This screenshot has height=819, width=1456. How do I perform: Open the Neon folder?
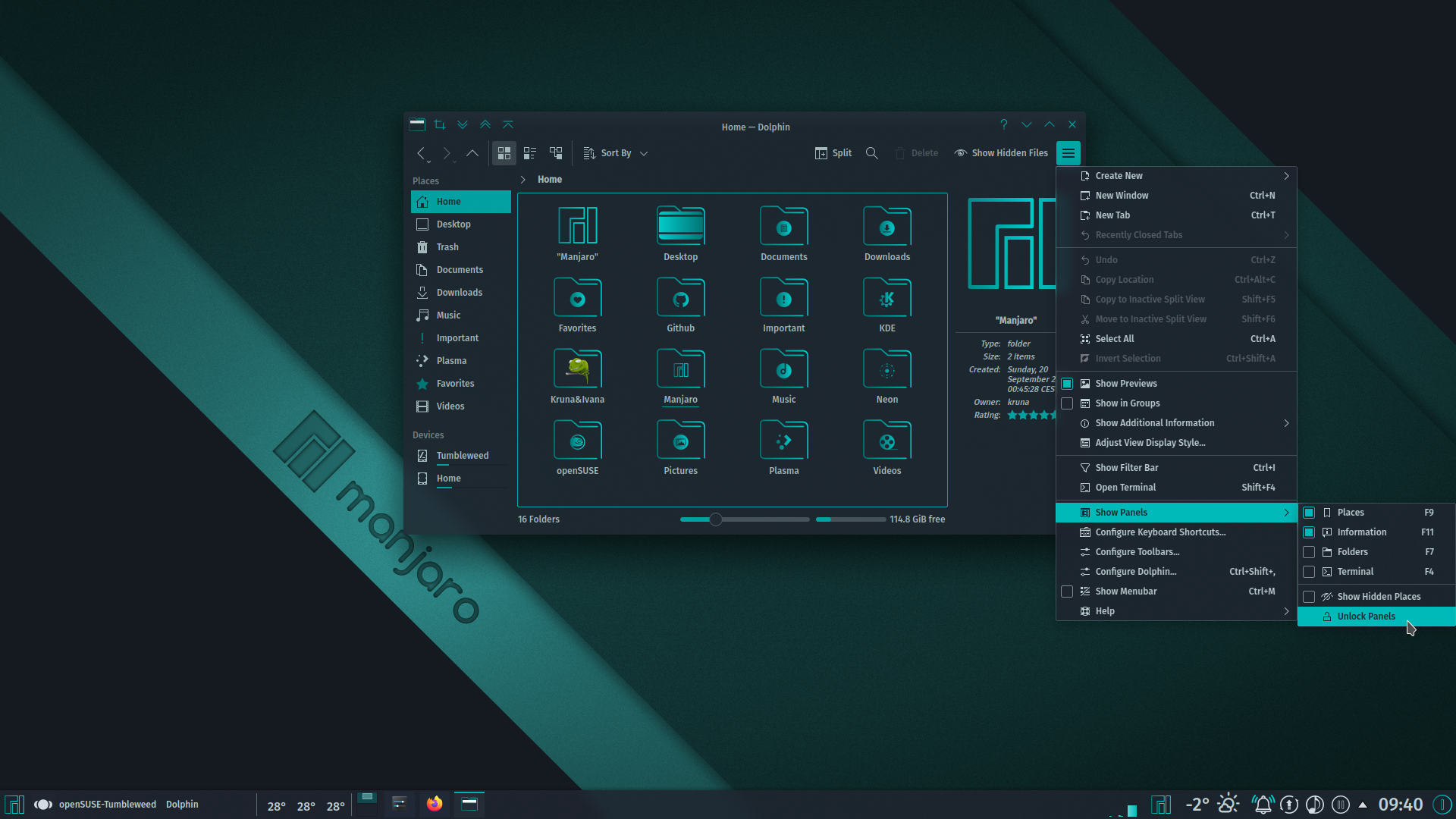click(x=887, y=376)
